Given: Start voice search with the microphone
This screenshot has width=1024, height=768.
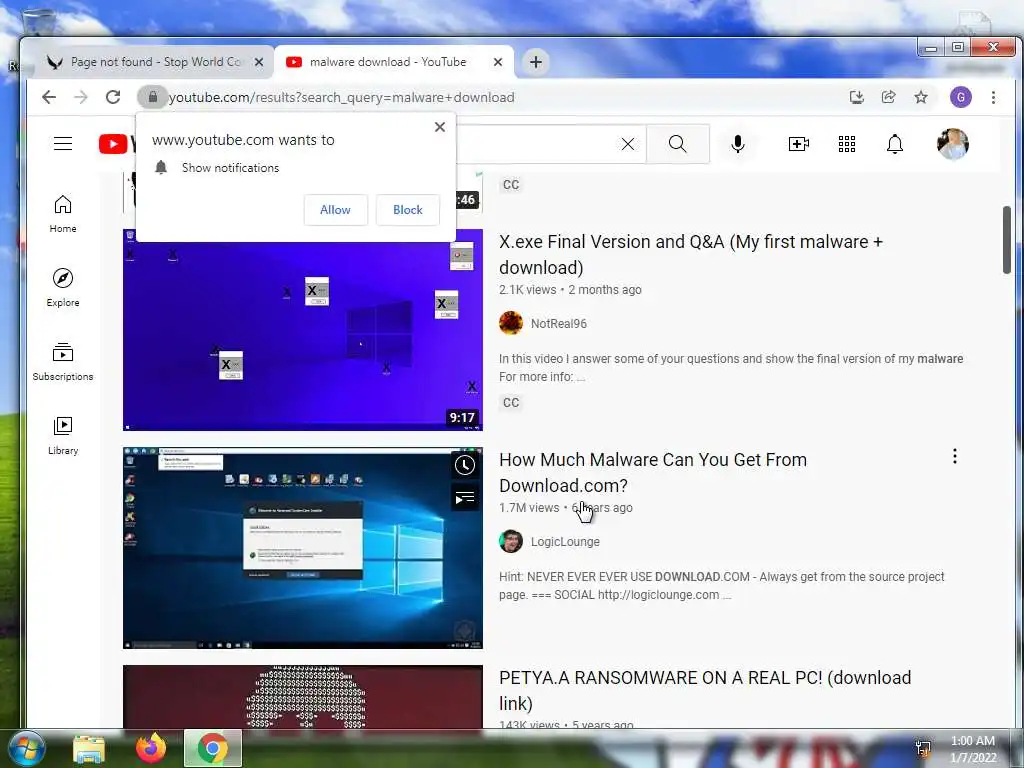Looking at the screenshot, I should tap(738, 144).
